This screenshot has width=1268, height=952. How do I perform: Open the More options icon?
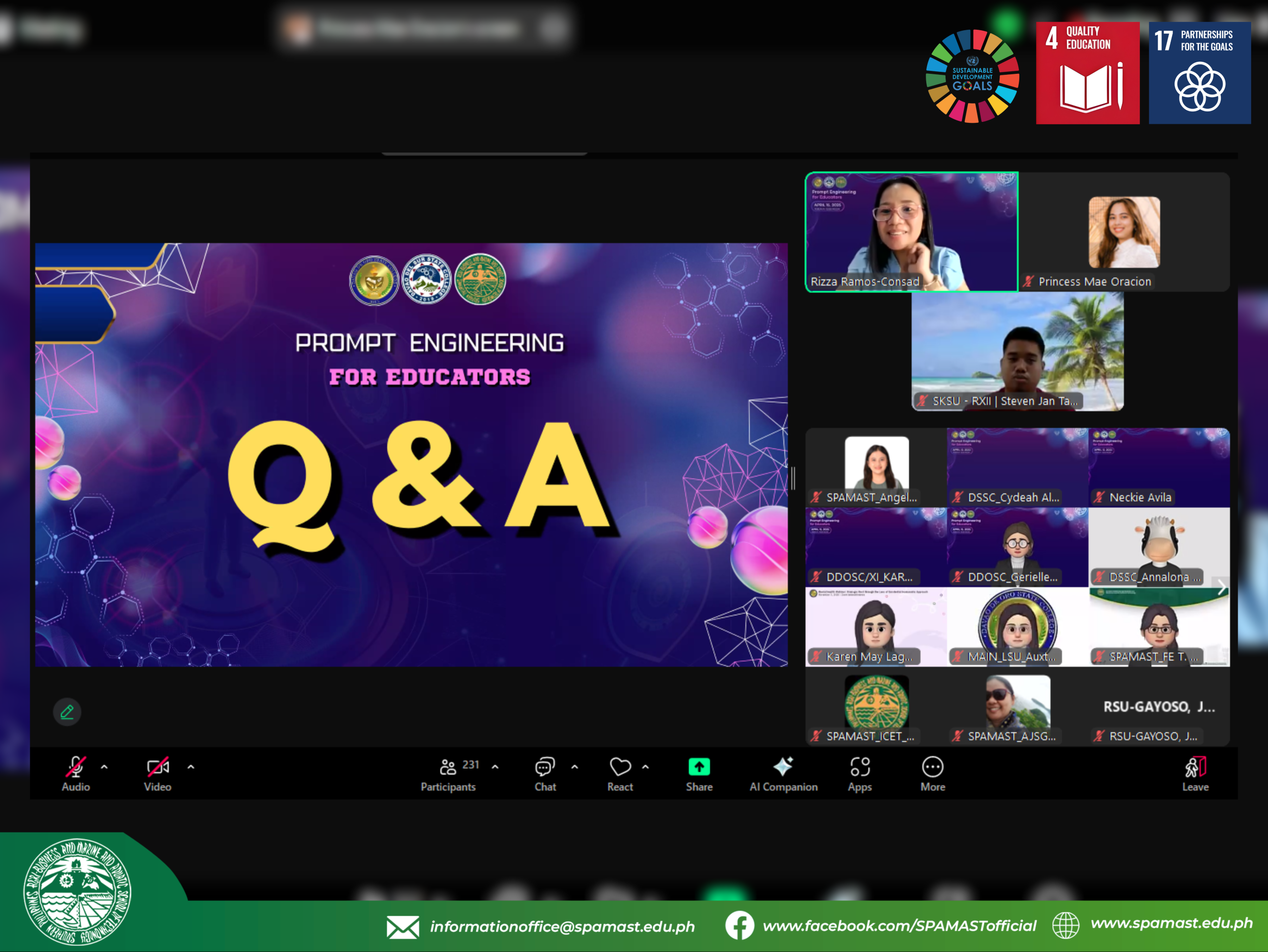click(x=933, y=767)
